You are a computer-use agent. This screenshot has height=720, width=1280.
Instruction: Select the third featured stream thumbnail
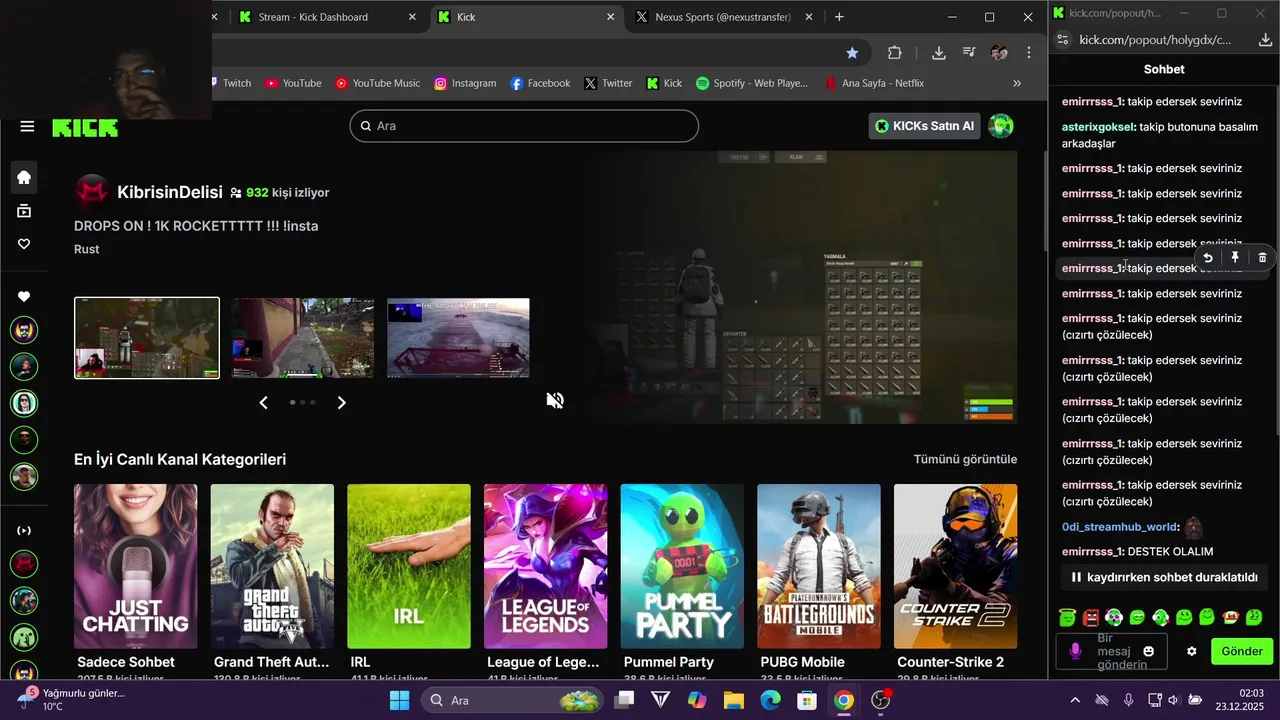[458, 338]
